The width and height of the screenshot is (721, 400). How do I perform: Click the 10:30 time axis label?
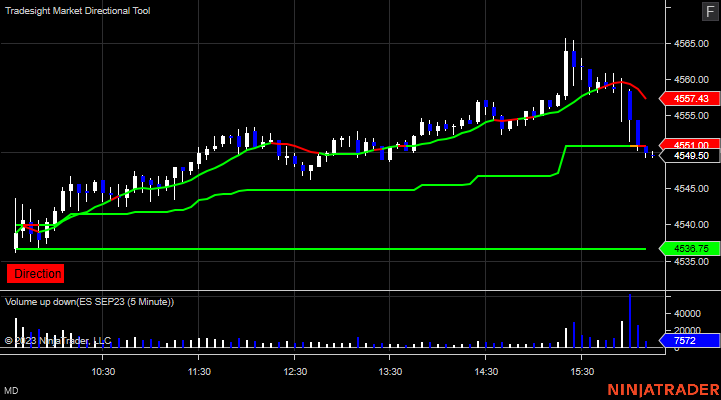pyautogui.click(x=103, y=371)
